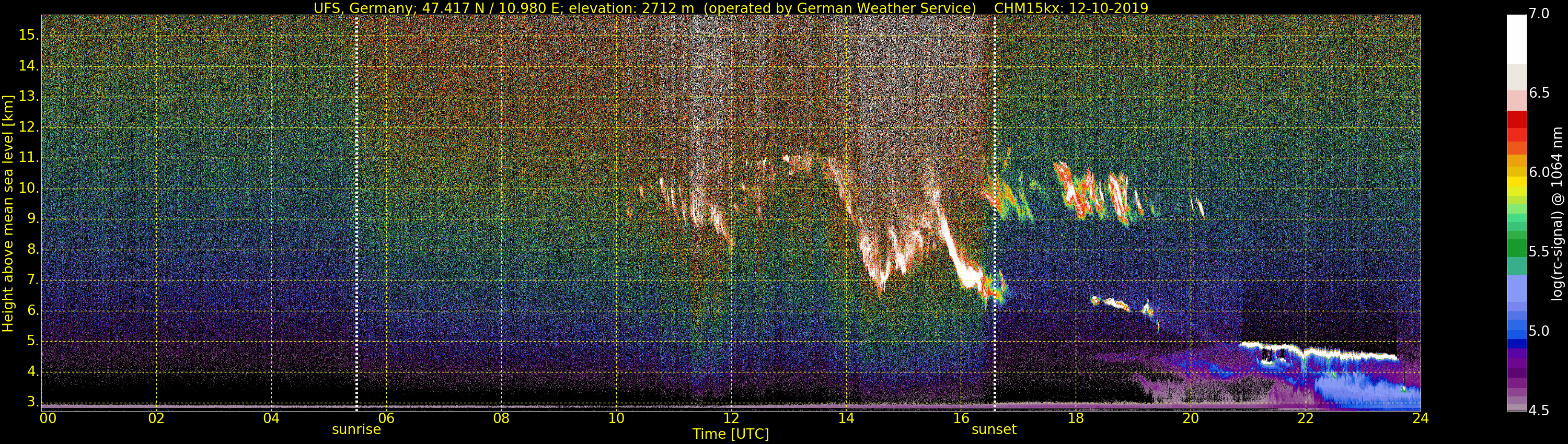Click time-axis tick label "02"
The image size is (1568, 444).
[156, 418]
